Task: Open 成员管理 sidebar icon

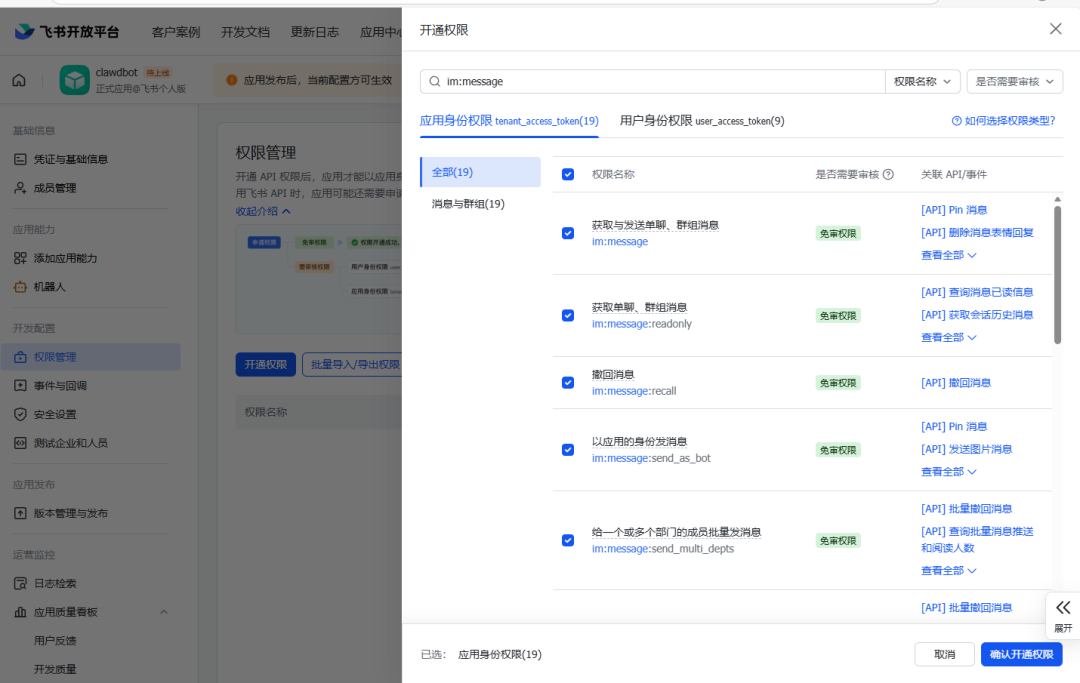Action: (20, 188)
